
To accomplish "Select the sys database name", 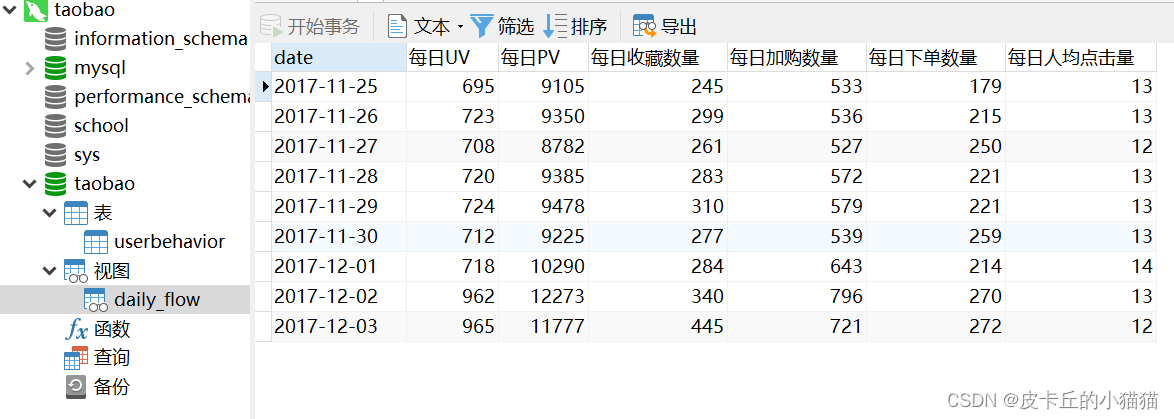I will (87, 156).
